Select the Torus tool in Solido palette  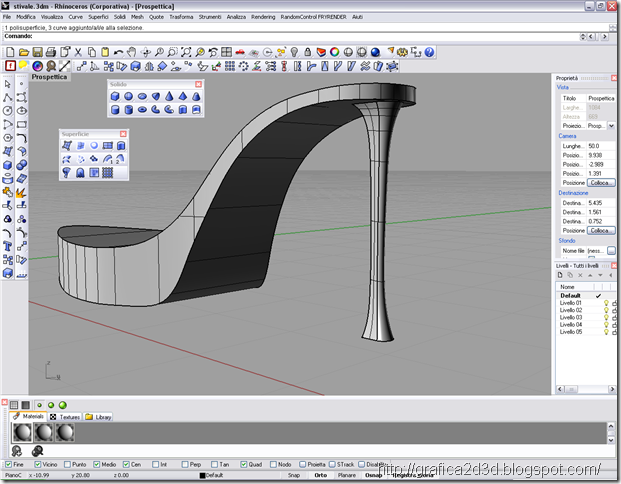coord(142,110)
